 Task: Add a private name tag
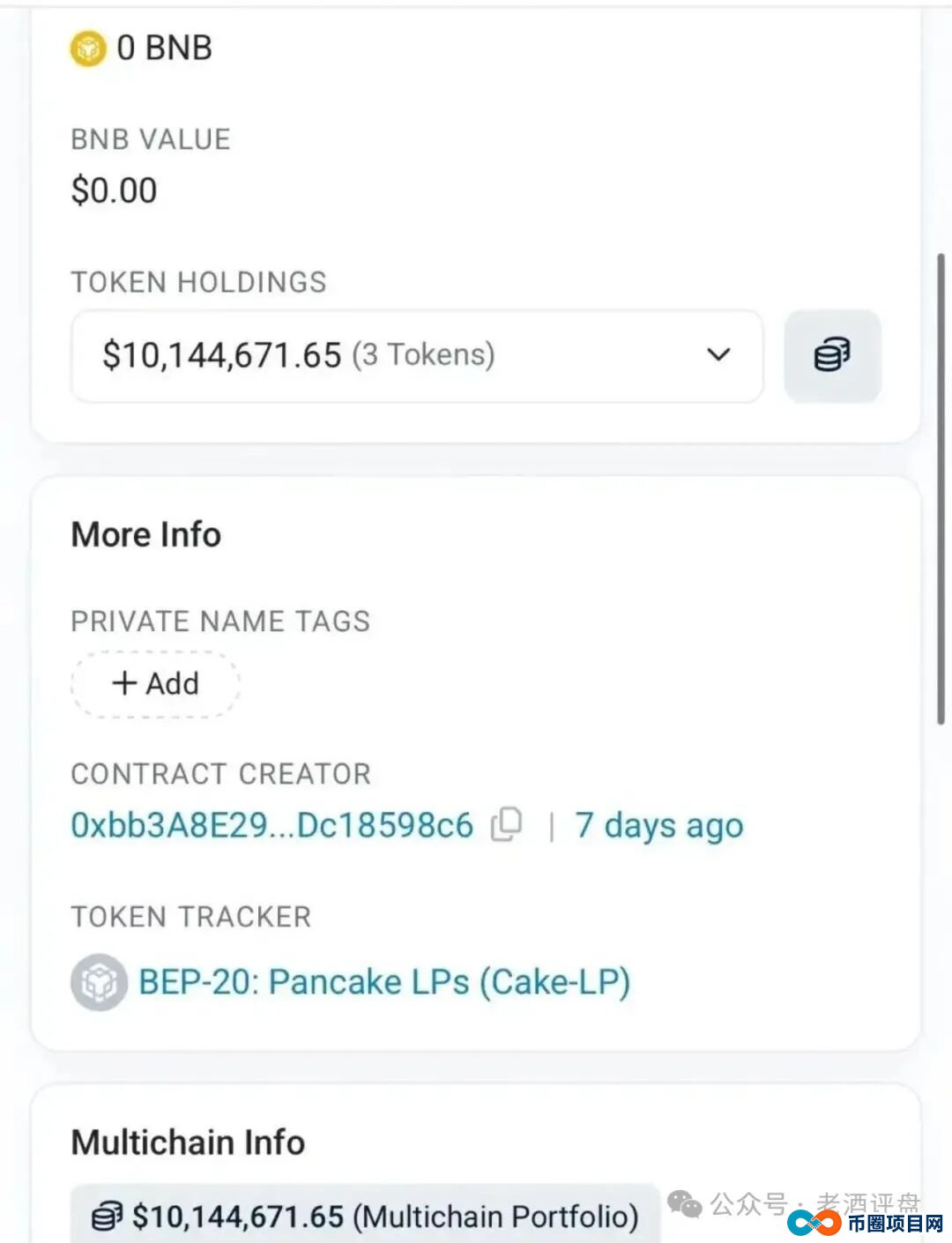[x=155, y=683]
